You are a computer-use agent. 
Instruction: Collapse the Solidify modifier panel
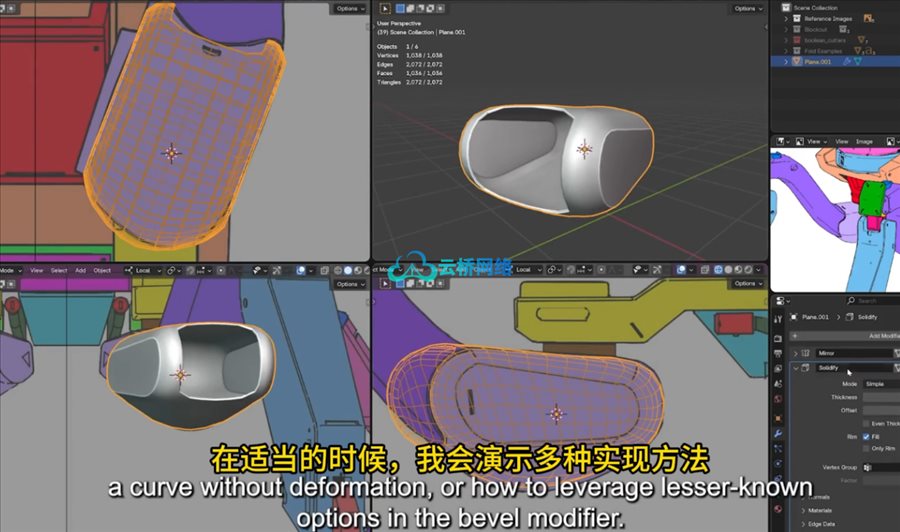[x=797, y=368]
